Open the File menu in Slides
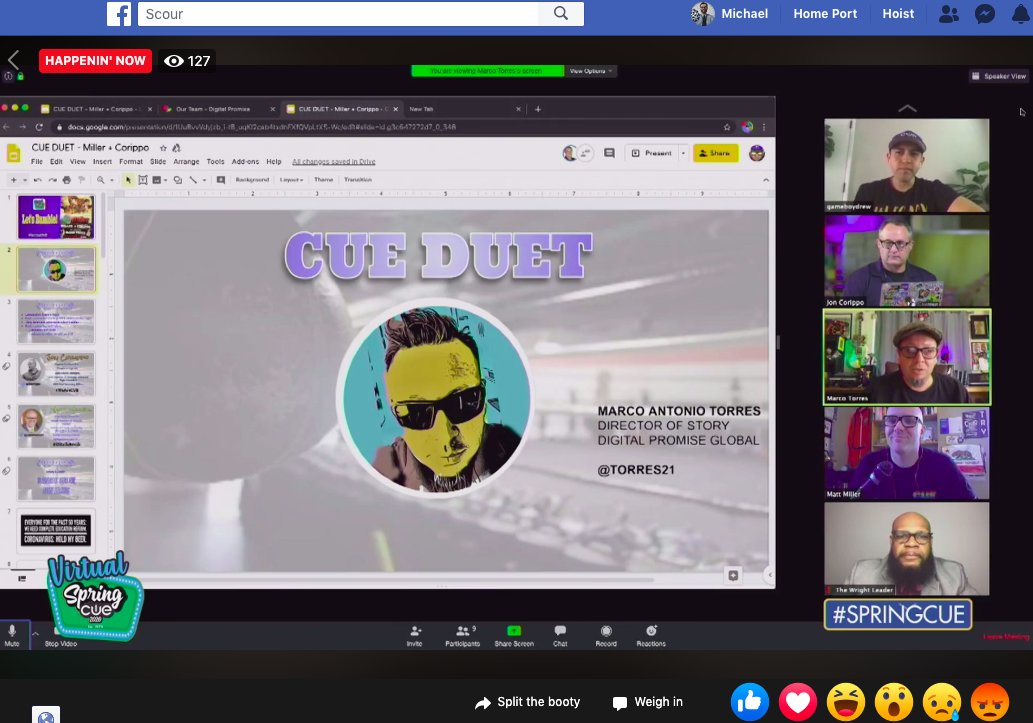The height and width of the screenshot is (723, 1033). (37, 161)
